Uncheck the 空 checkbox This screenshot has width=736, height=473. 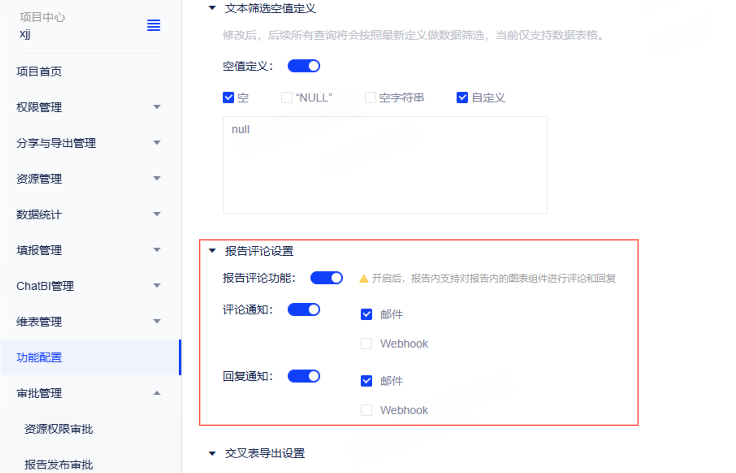[x=228, y=98]
